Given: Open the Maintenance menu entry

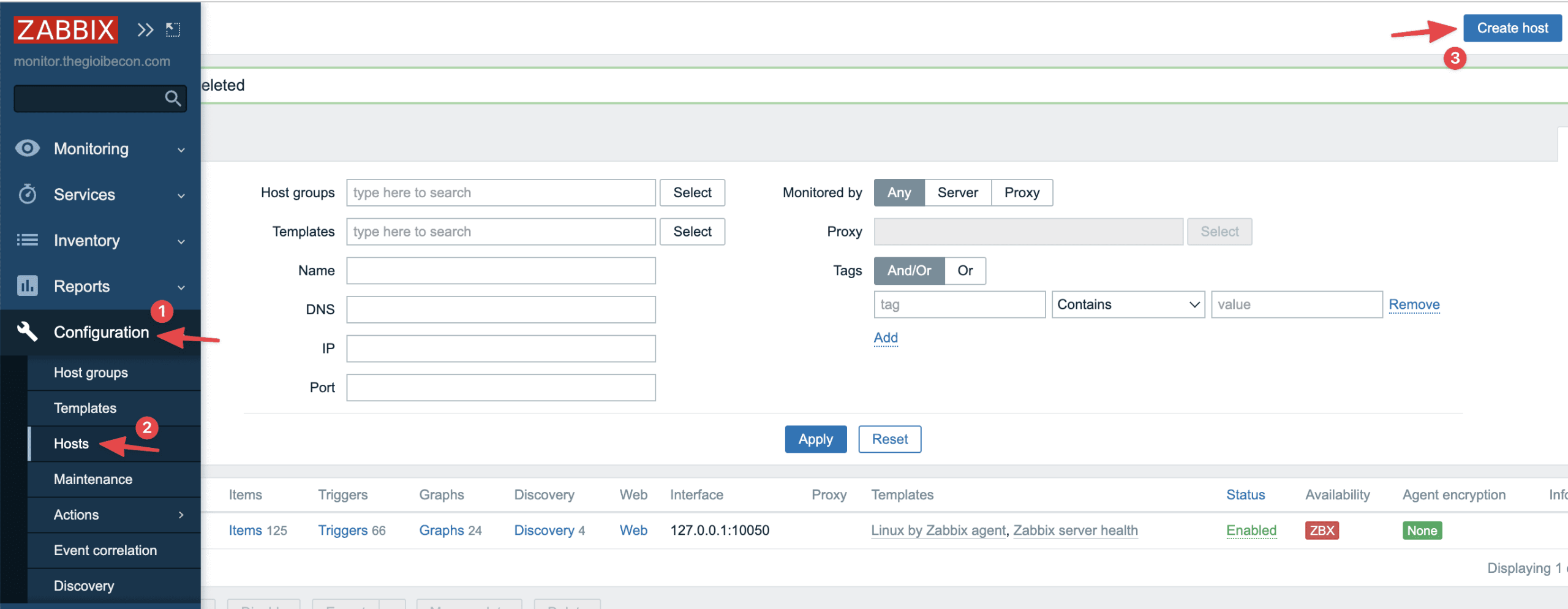Looking at the screenshot, I should click(x=93, y=478).
